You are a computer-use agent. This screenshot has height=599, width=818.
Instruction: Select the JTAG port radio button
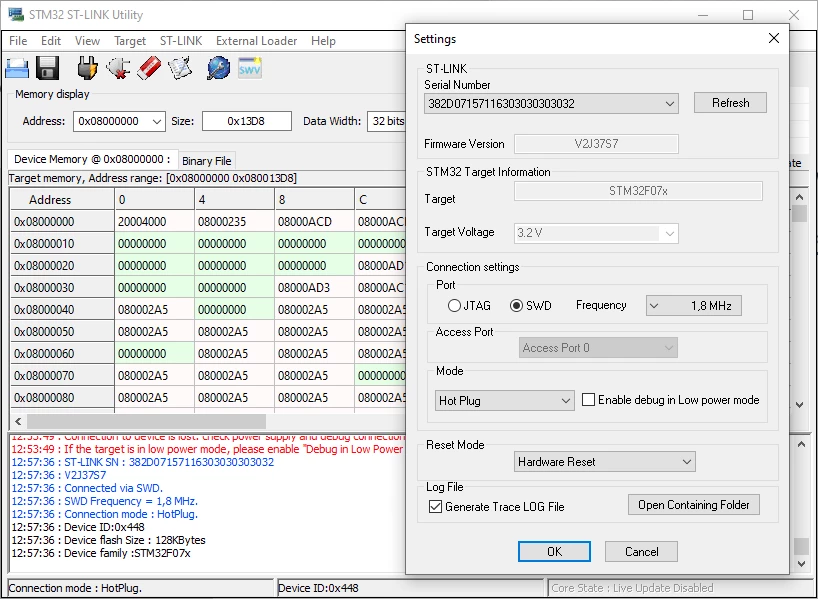(x=454, y=306)
